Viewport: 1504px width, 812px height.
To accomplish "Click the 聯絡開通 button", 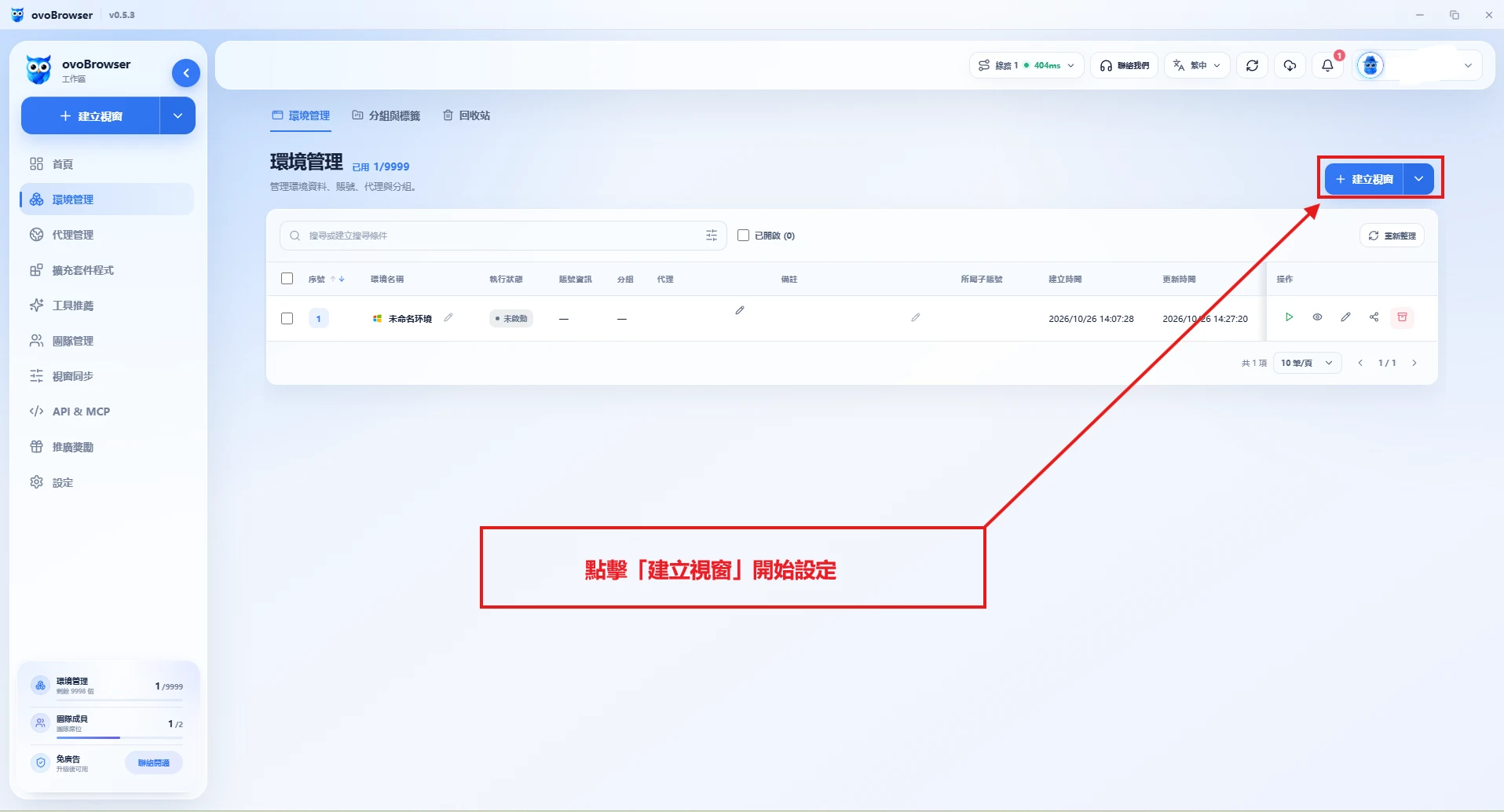I will pyautogui.click(x=154, y=763).
